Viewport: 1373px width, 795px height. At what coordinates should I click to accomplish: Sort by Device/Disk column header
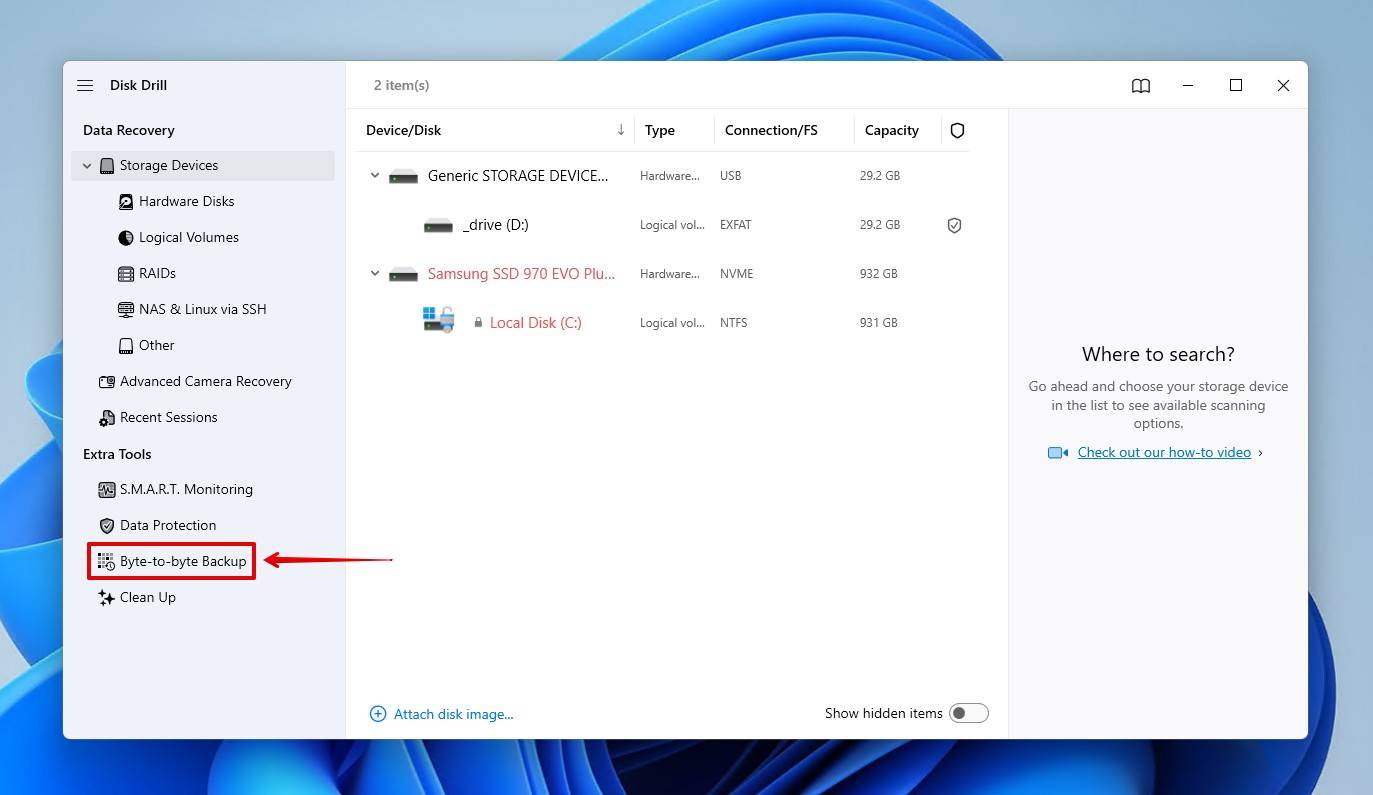(403, 131)
